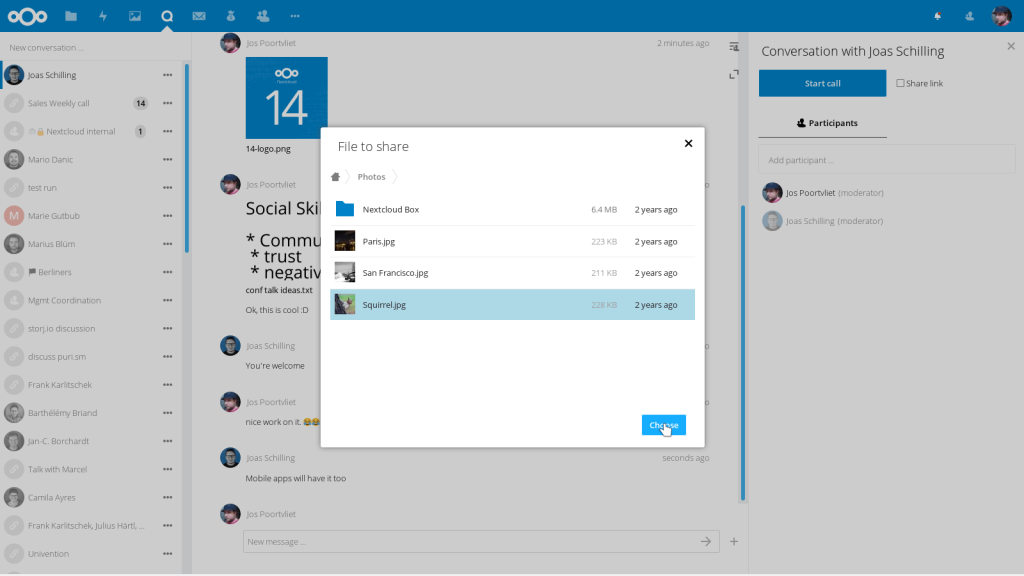Click the add attachment plus icon
The image size is (1024, 576).
coord(734,541)
